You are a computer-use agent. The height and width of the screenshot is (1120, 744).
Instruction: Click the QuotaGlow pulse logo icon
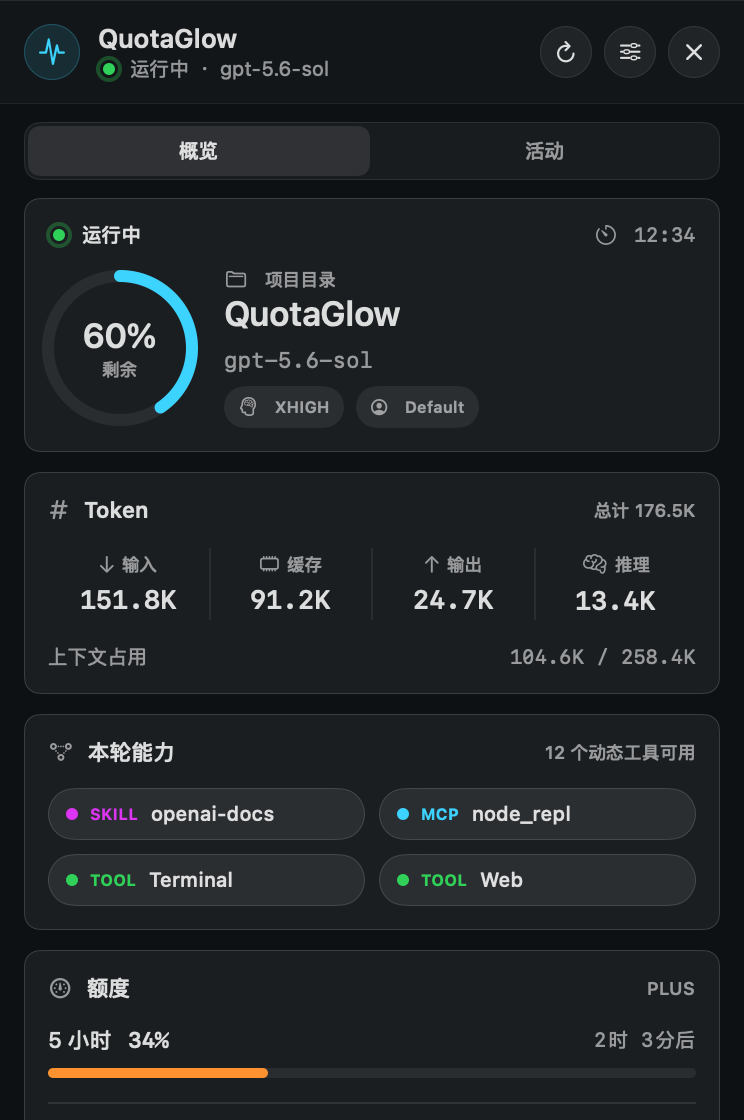coord(52,52)
